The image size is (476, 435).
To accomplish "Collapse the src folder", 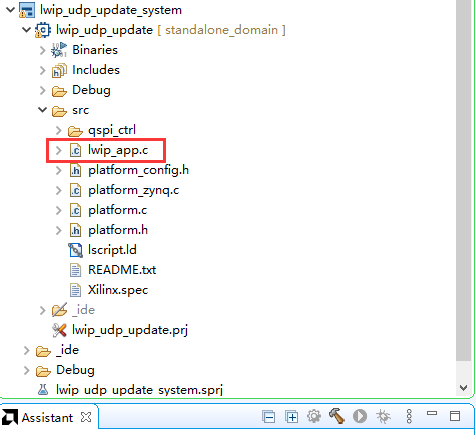I will click(x=42, y=110).
